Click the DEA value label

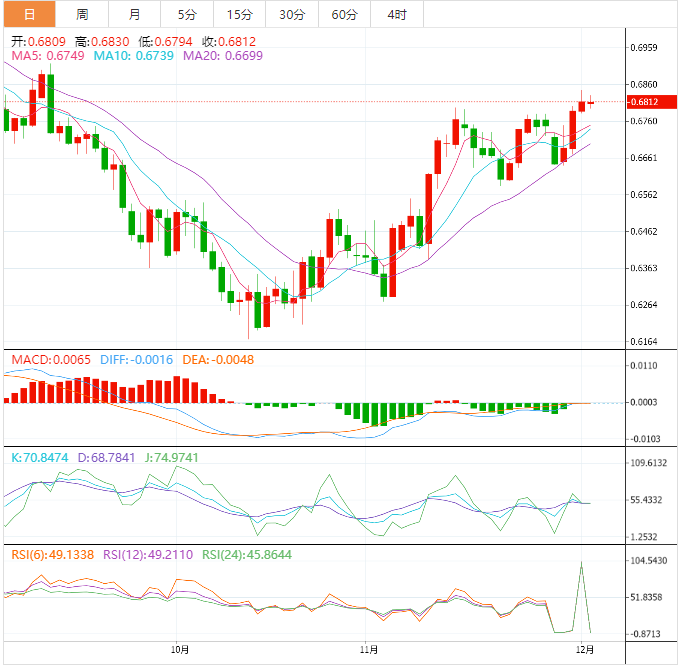(218, 360)
